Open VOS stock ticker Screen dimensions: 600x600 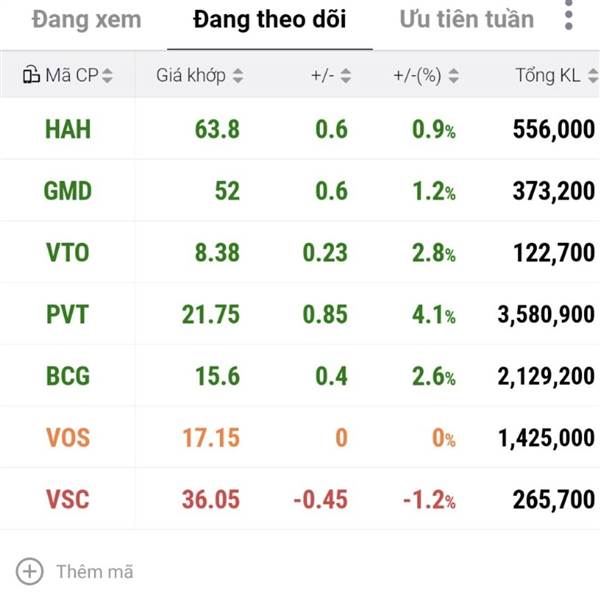point(67,438)
